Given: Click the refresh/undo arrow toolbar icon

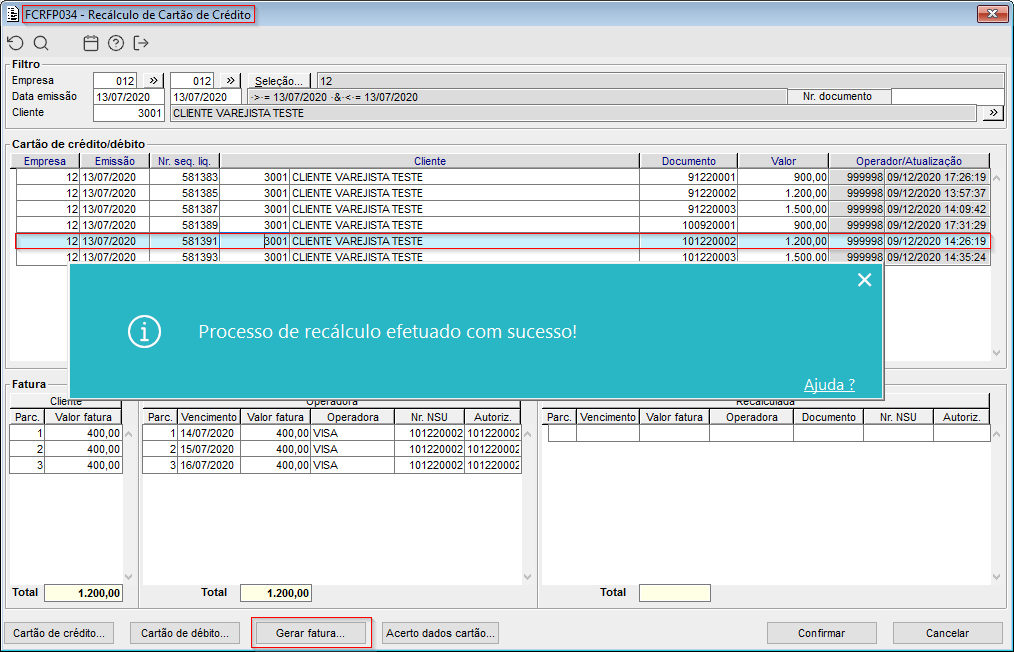Looking at the screenshot, I should click(x=16, y=43).
